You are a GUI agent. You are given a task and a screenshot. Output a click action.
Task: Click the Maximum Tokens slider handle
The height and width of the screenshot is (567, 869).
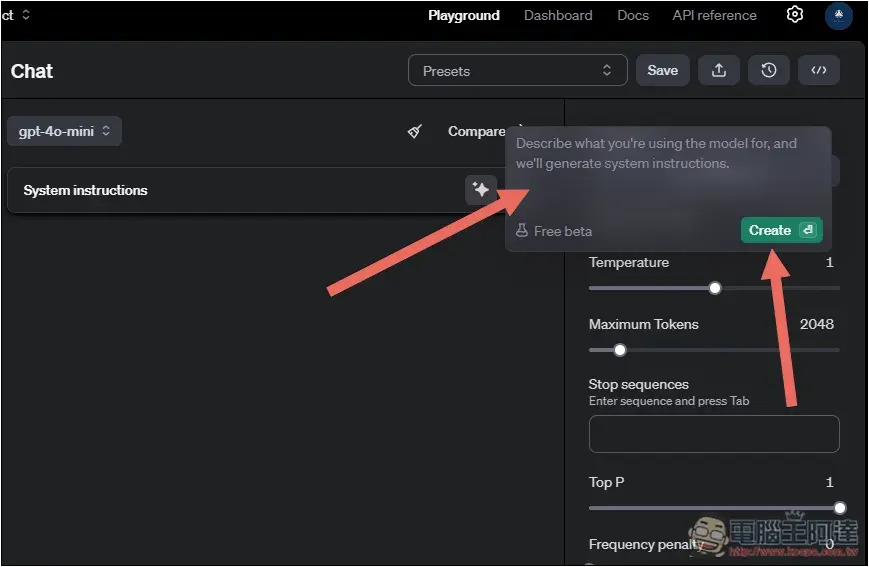pos(620,350)
